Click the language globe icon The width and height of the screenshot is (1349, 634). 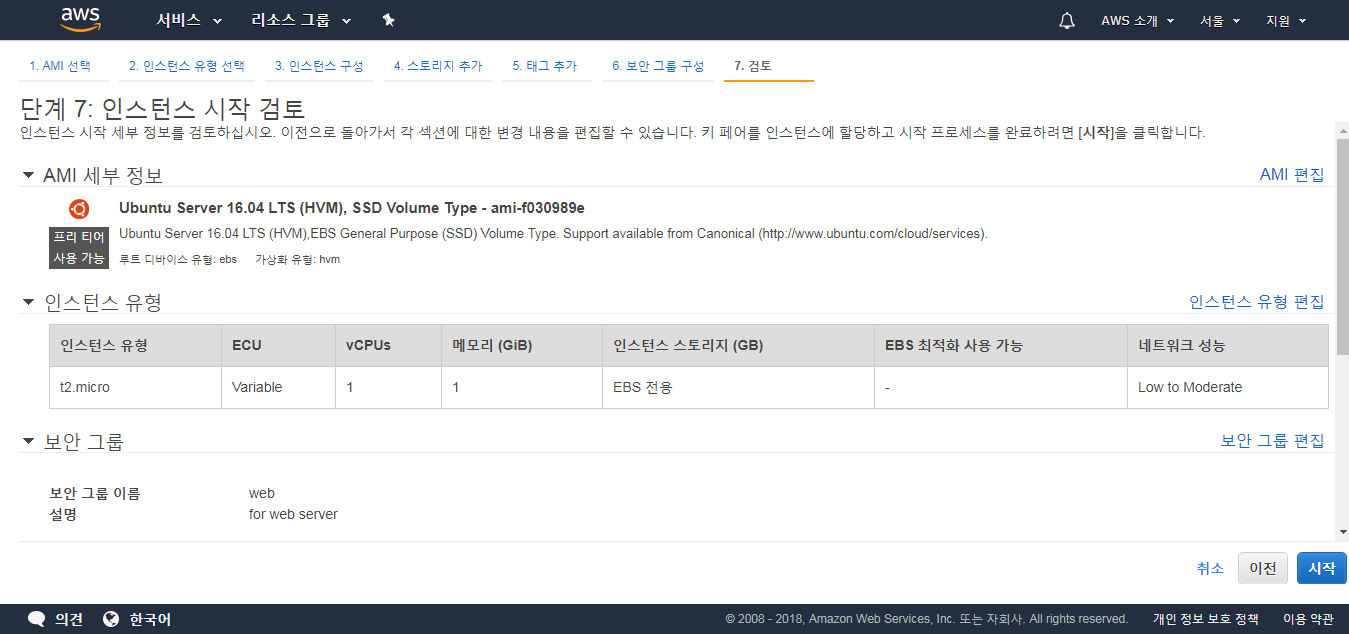pyautogui.click(x=111, y=619)
